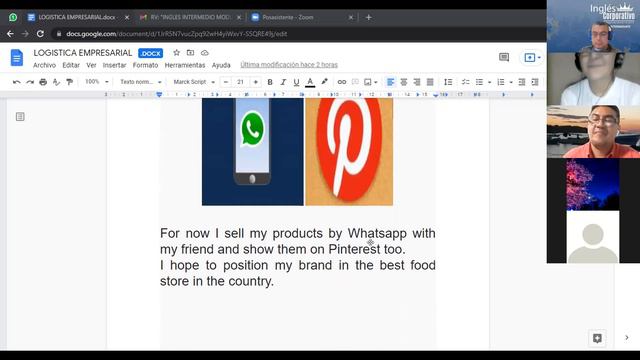Show document outline icon

coord(20,117)
